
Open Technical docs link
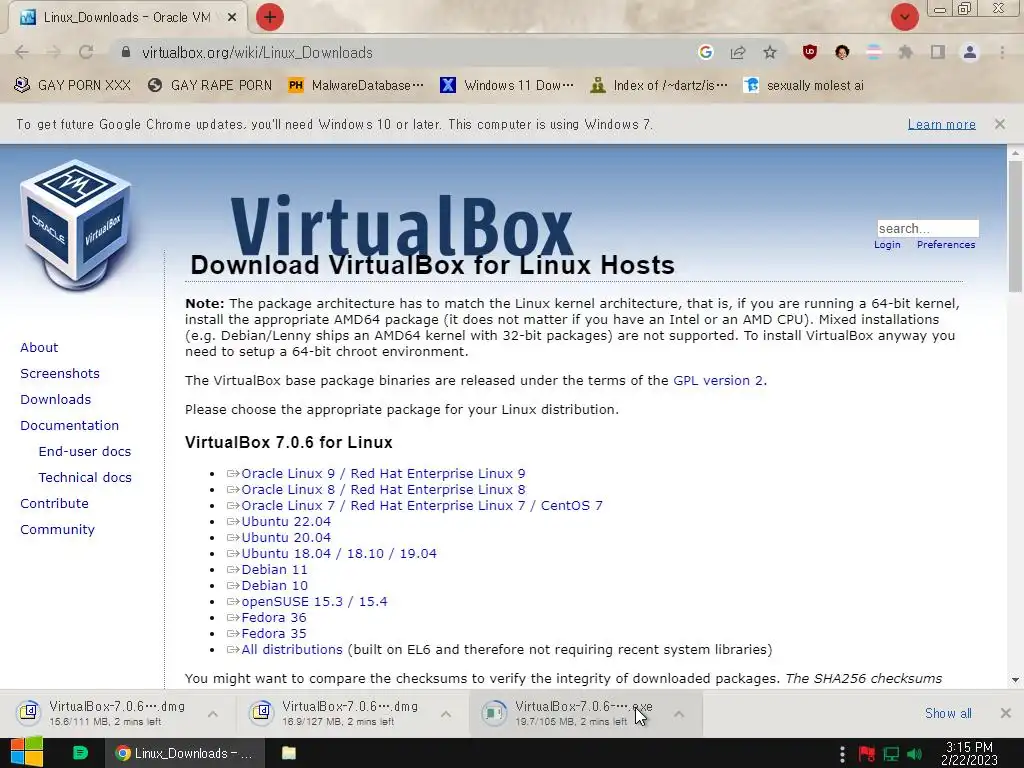point(85,478)
